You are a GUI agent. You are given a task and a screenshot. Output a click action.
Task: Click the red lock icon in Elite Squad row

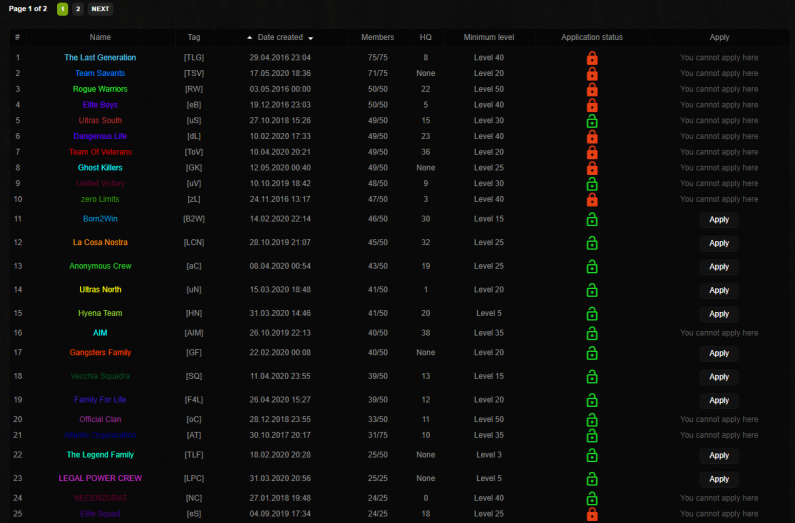coord(592,514)
